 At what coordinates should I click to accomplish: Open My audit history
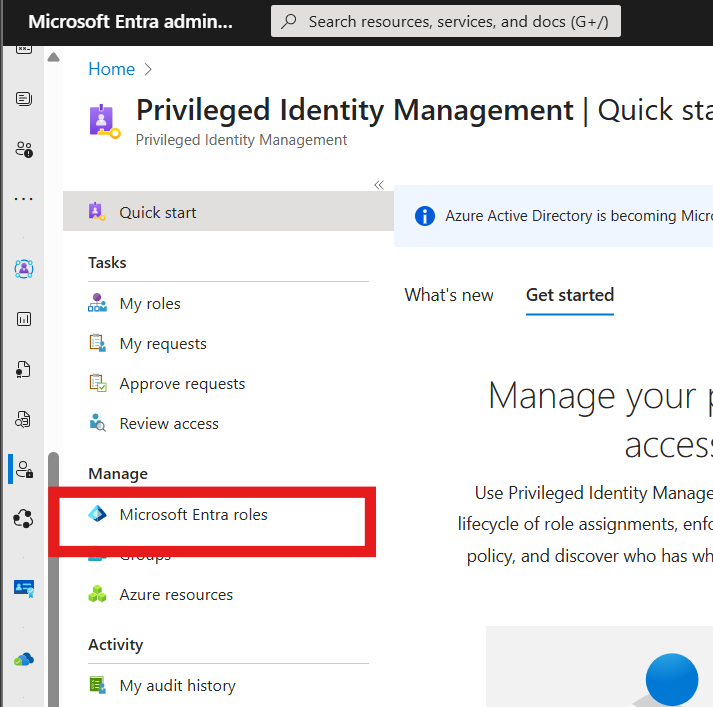177,685
